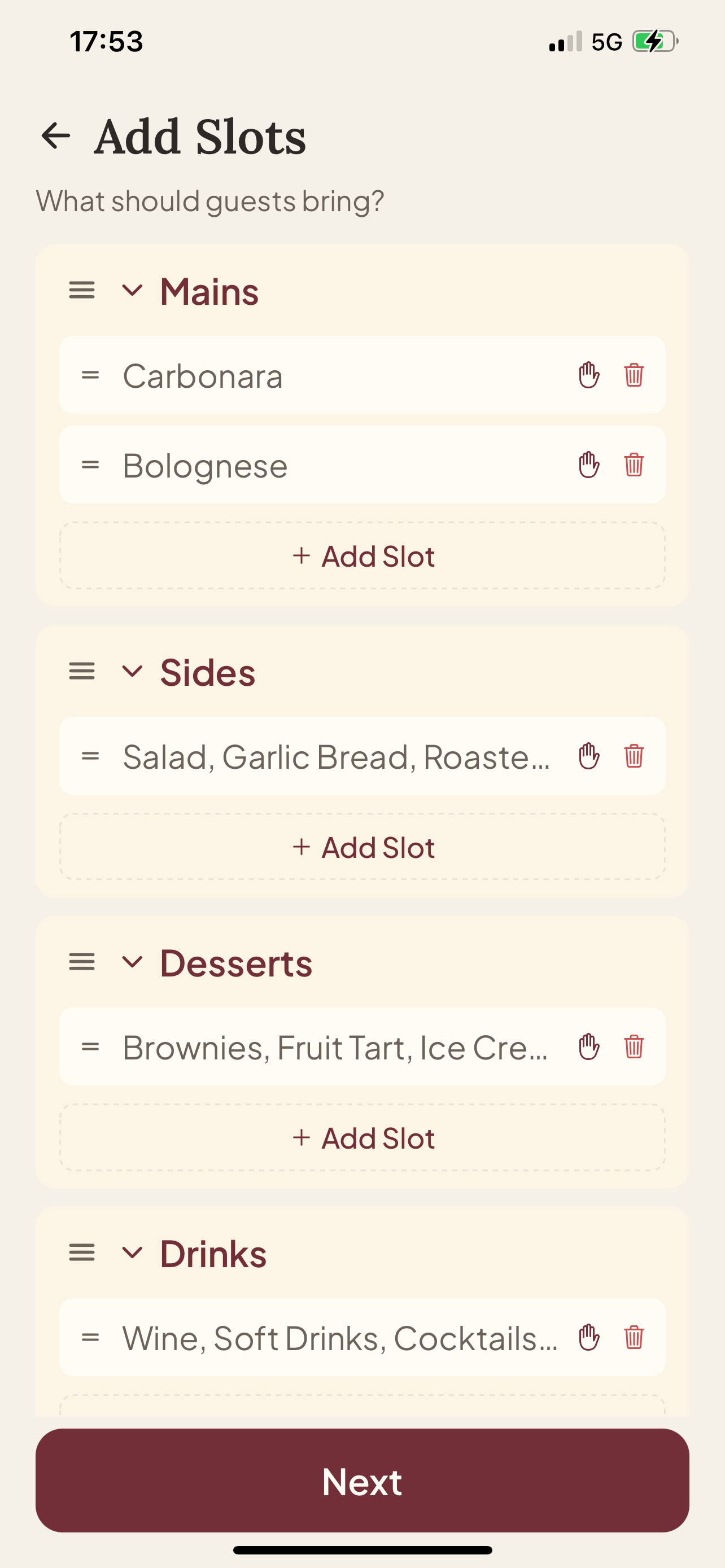
Task: Collapse the Desserts category
Action: coord(132,962)
